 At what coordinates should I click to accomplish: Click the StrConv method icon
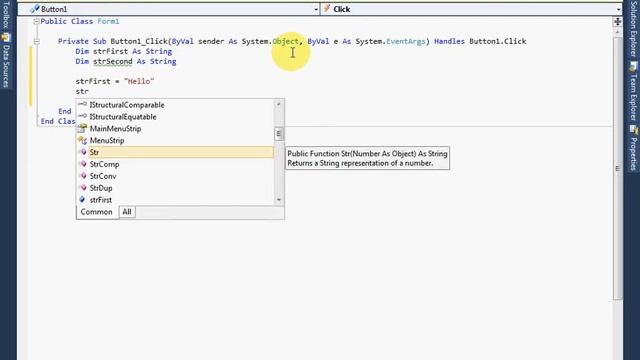[x=82, y=176]
